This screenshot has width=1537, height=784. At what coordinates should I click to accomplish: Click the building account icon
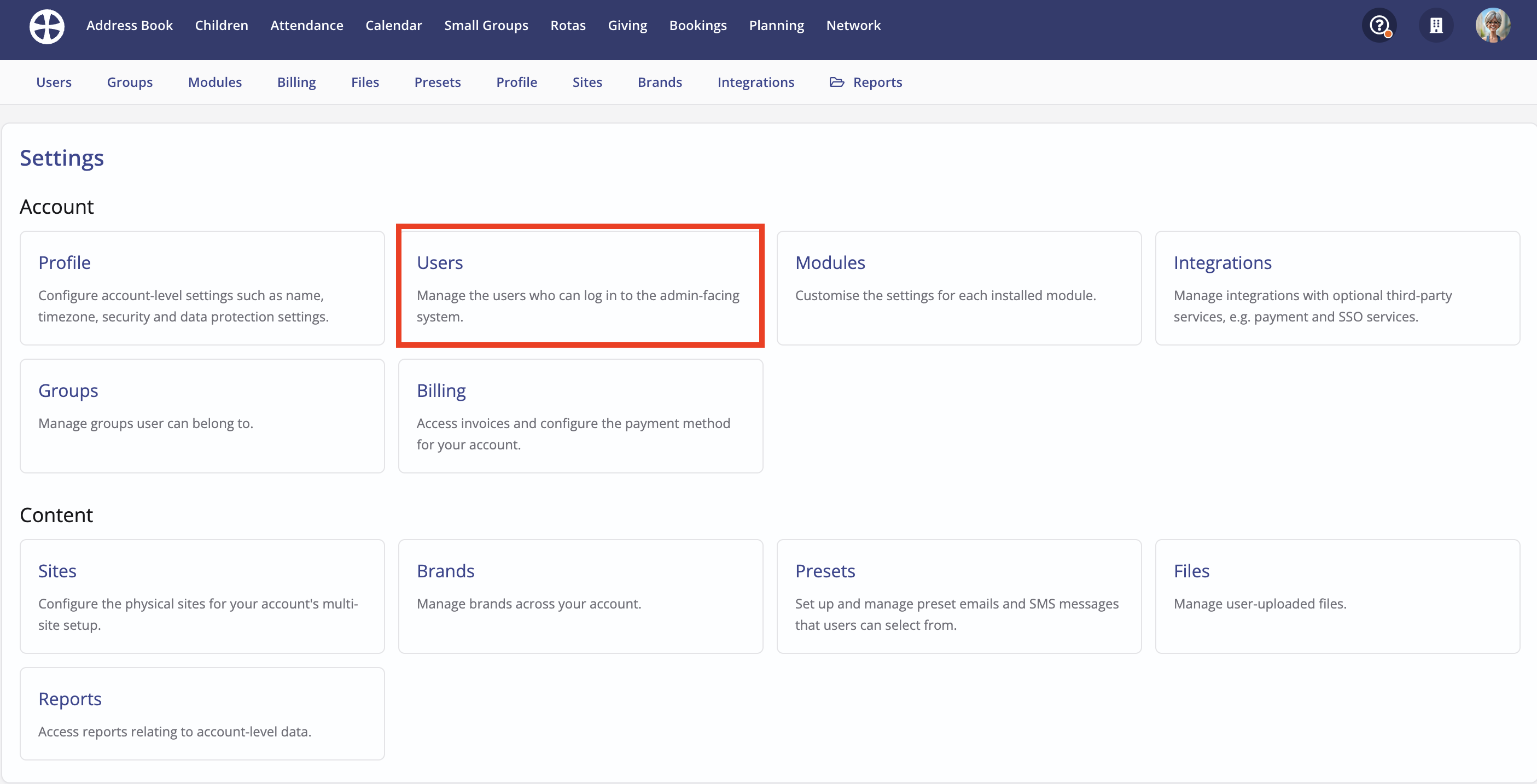(x=1436, y=26)
